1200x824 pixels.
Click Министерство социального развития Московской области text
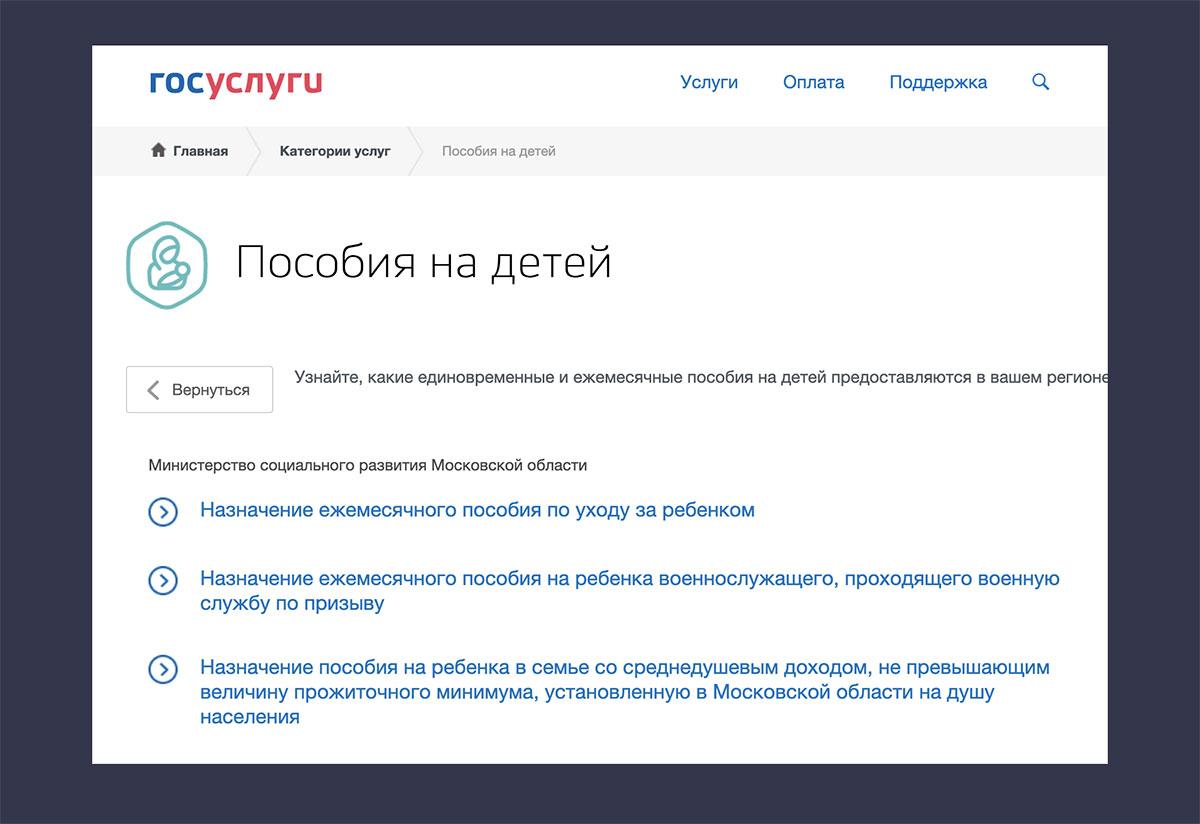[368, 465]
